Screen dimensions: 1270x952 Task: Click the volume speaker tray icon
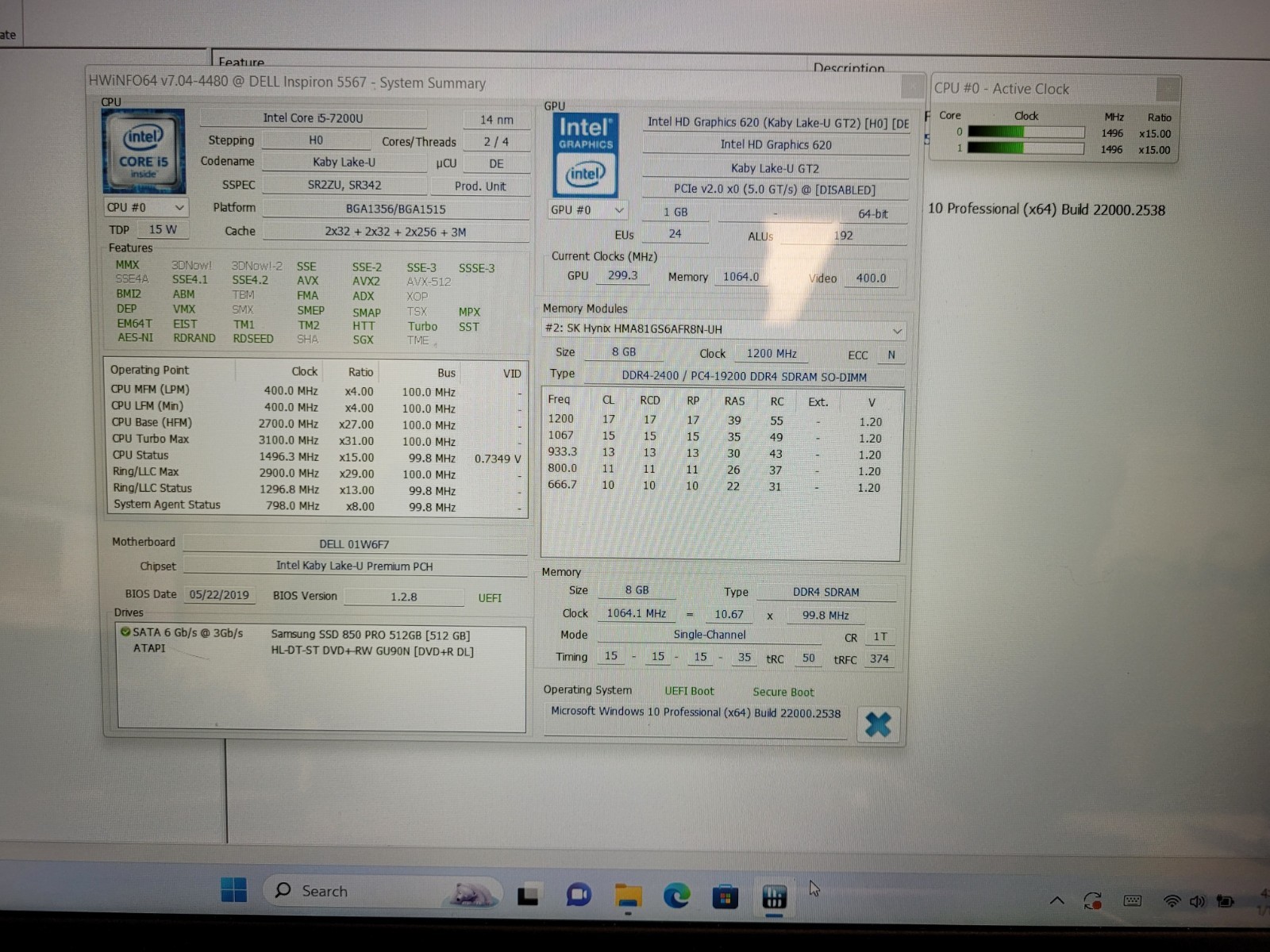coord(1197,901)
